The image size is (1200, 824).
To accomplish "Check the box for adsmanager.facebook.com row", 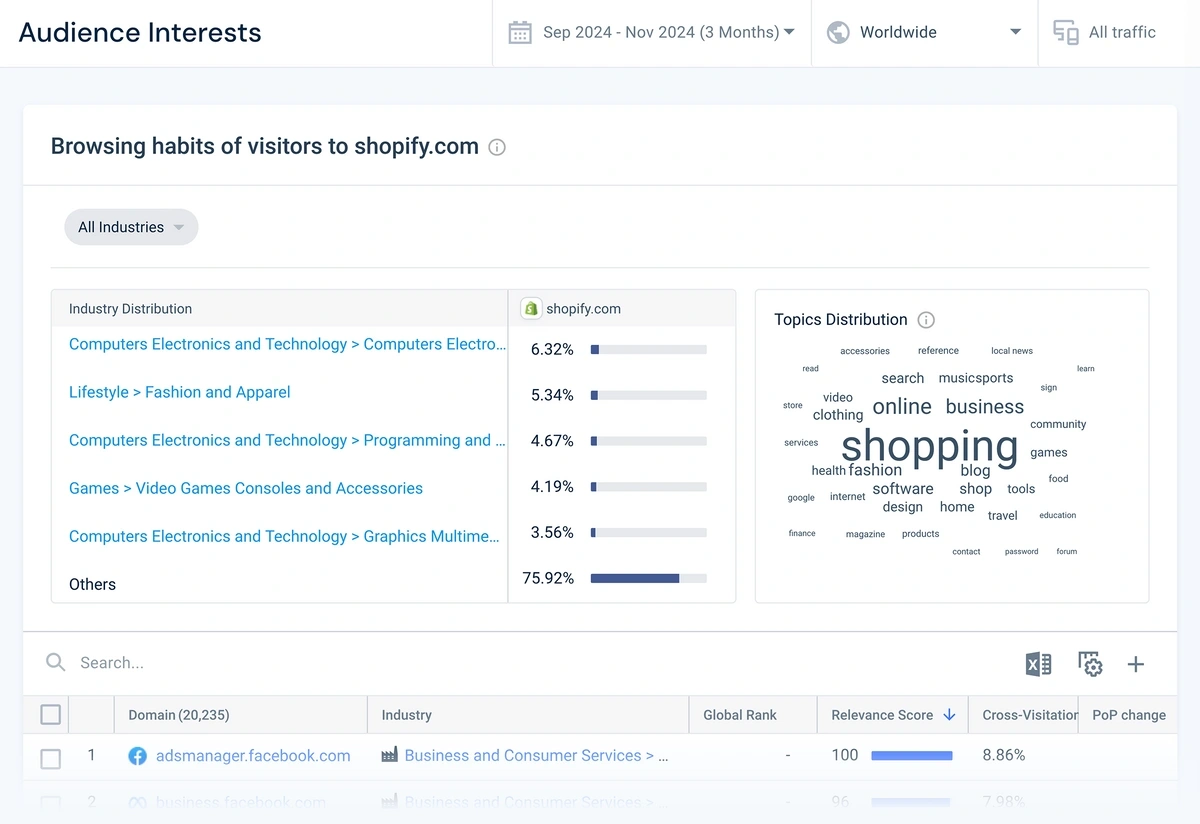I will click(50, 760).
